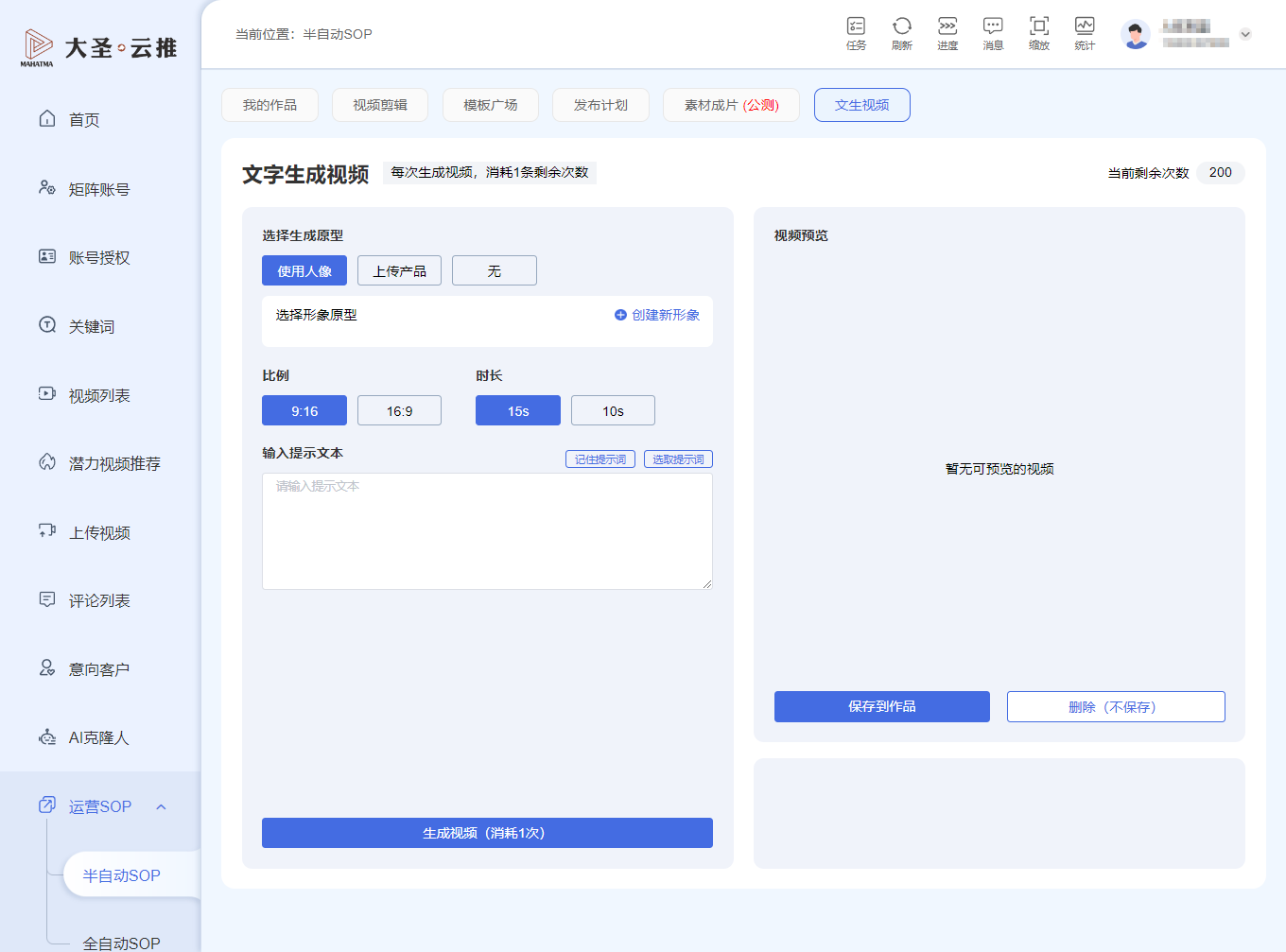Open the 消息 messages icon

993,33
